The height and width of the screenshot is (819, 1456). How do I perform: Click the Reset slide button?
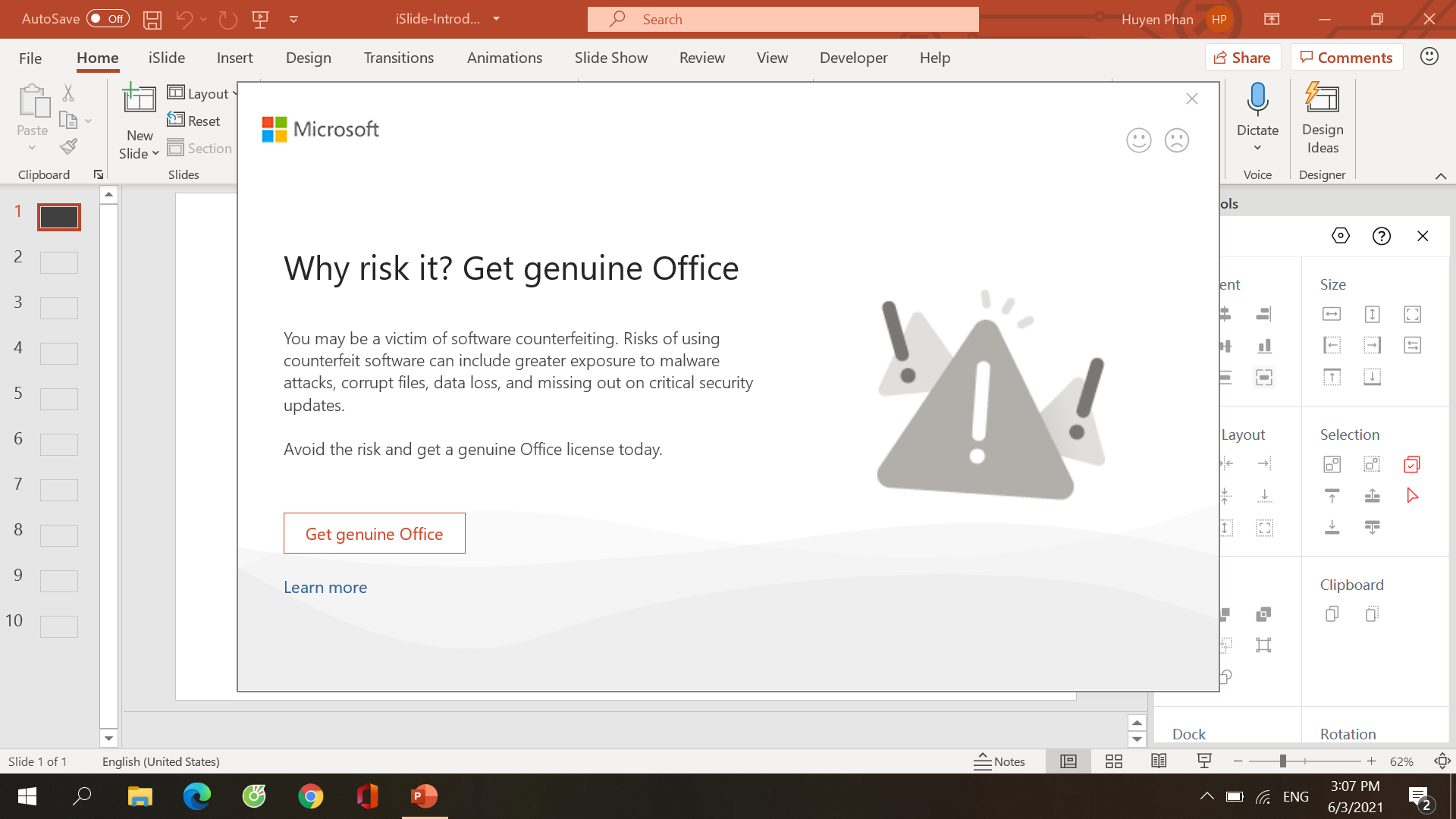click(x=194, y=121)
